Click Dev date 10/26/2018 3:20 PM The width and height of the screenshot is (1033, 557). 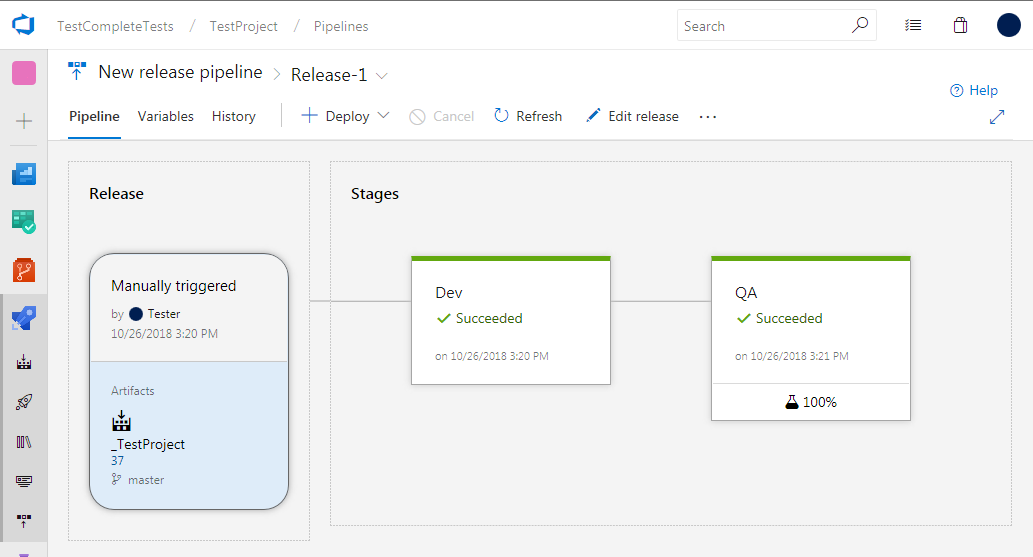(x=491, y=356)
